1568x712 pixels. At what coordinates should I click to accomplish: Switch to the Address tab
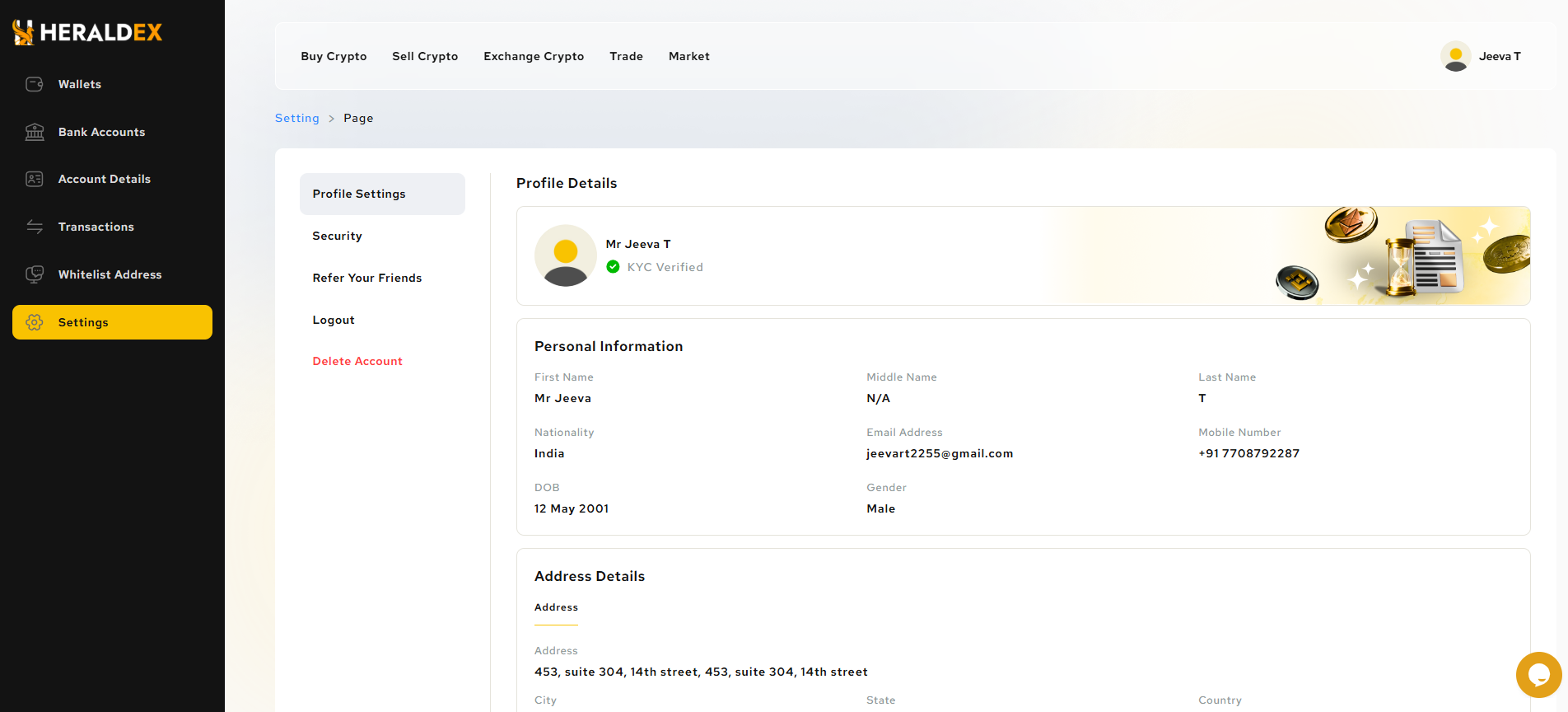tap(556, 607)
